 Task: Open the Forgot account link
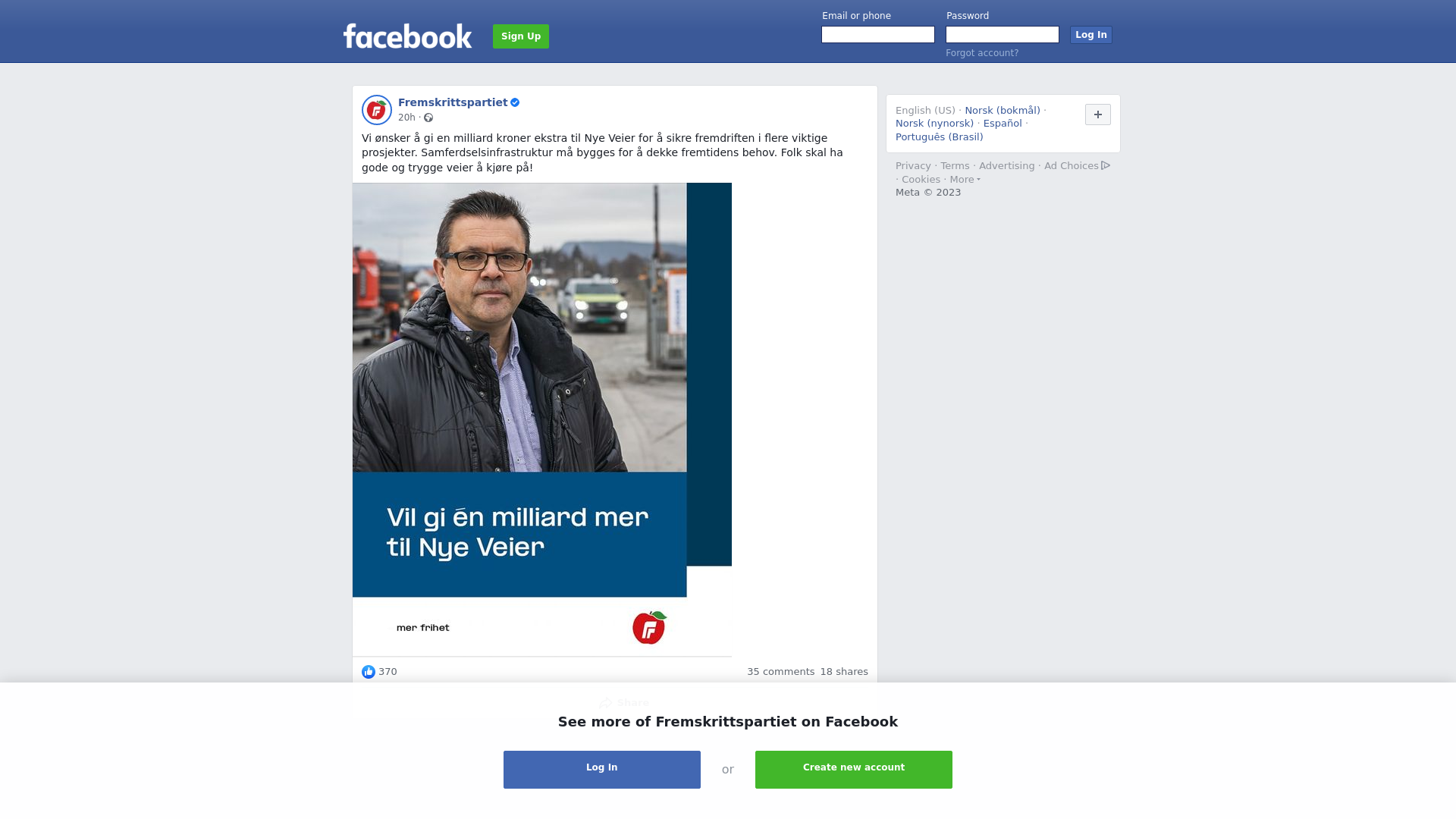[982, 53]
